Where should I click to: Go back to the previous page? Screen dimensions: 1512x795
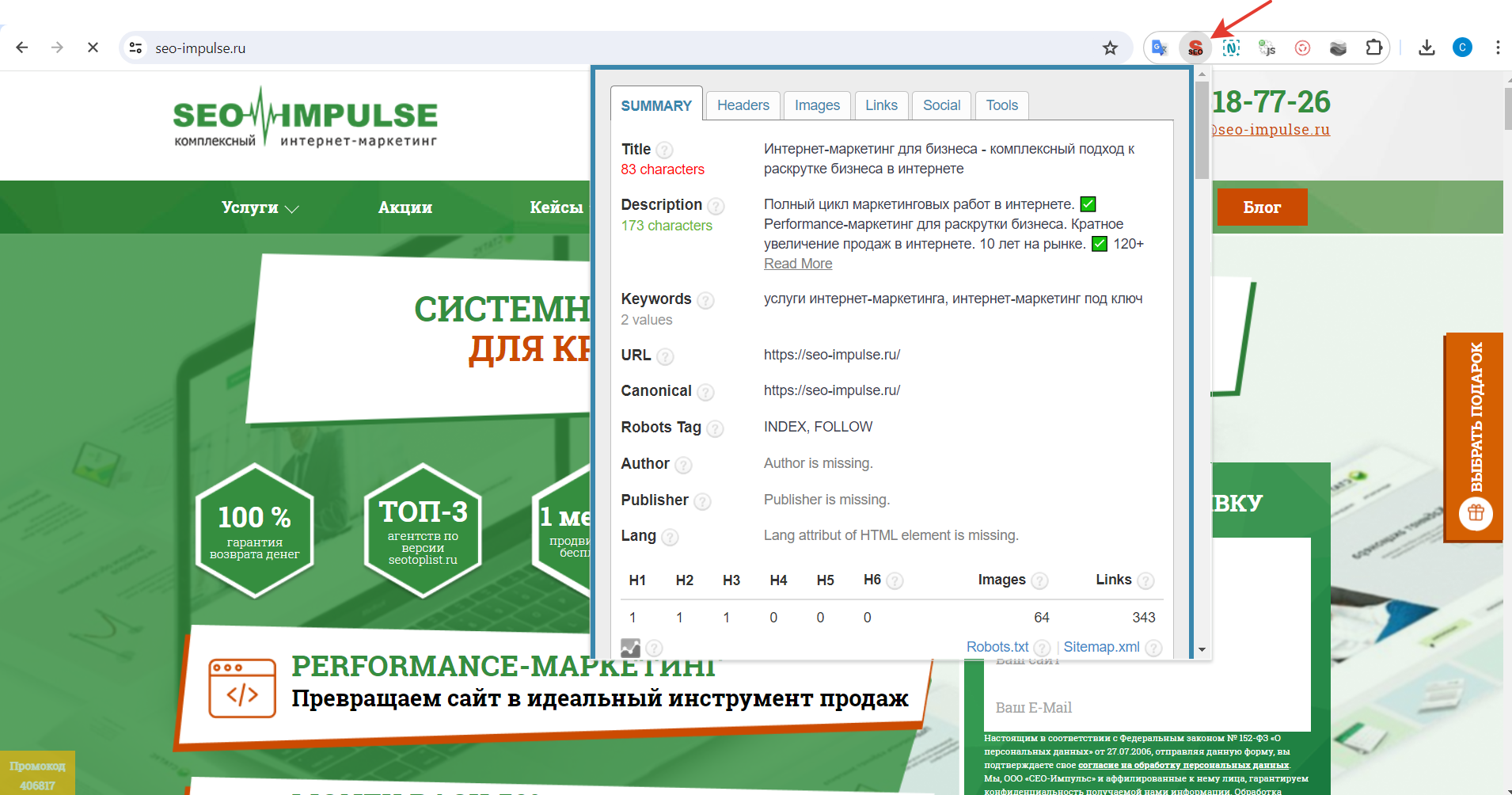coord(22,48)
